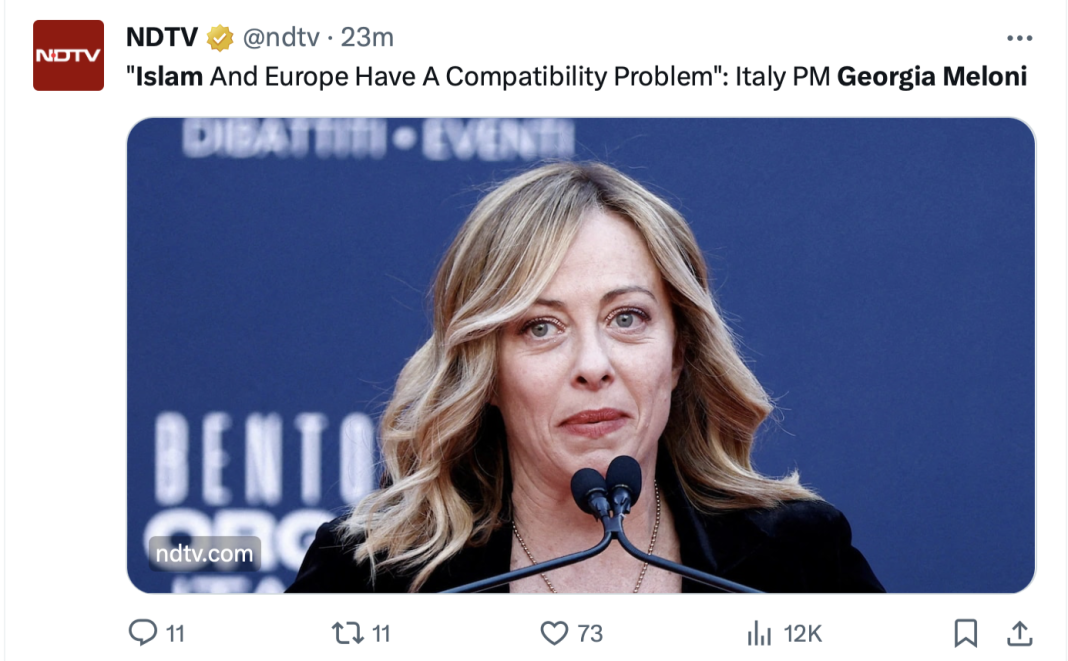1068x661 pixels.
Task: Open the three-dot more options menu
Action: pyautogui.click(x=1019, y=38)
